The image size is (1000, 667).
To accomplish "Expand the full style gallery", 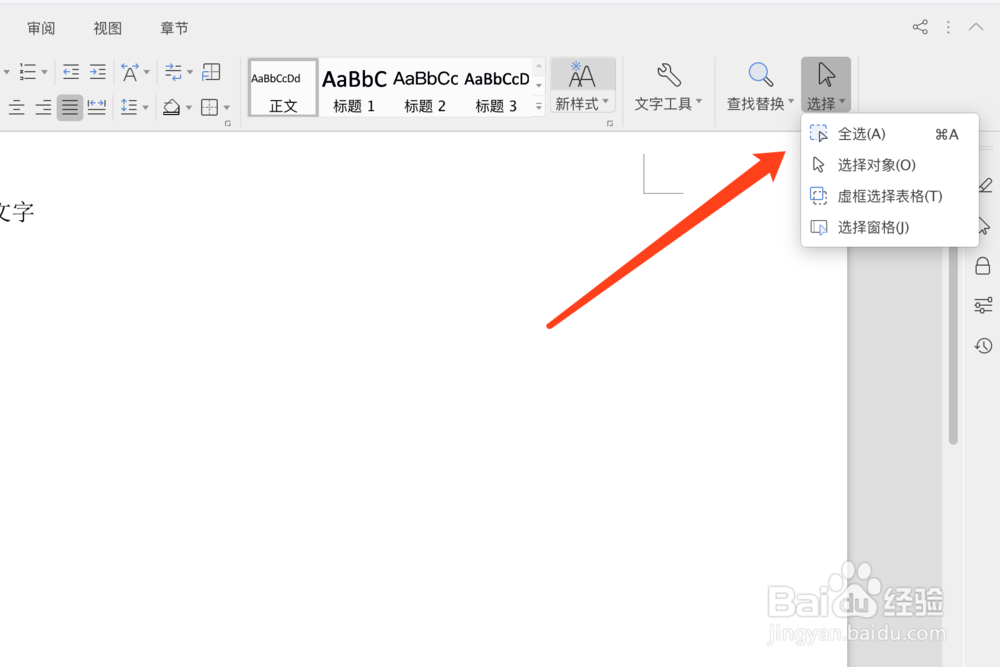I will (x=539, y=106).
